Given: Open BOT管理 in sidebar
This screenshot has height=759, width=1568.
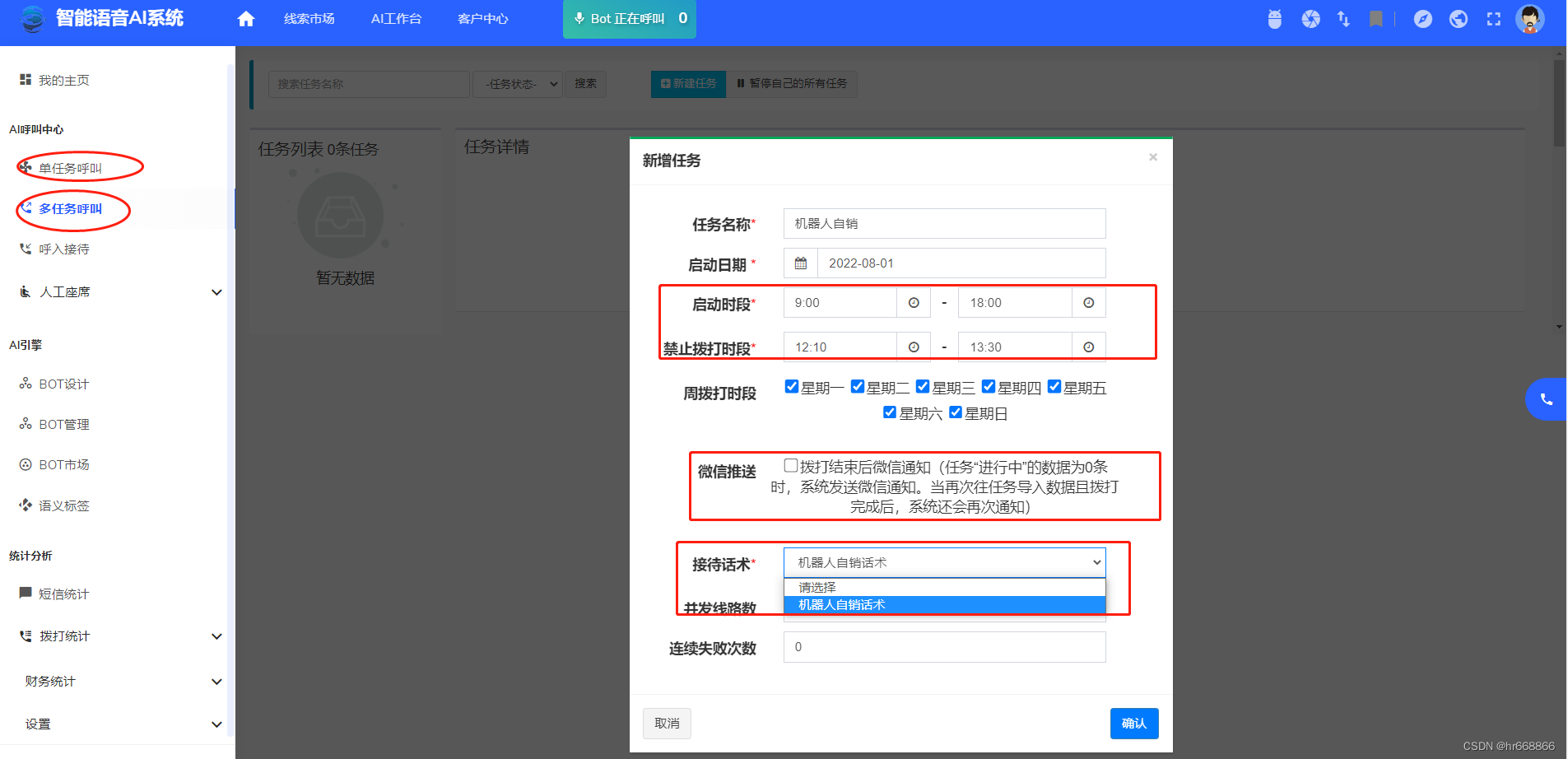Looking at the screenshot, I should point(54,425).
